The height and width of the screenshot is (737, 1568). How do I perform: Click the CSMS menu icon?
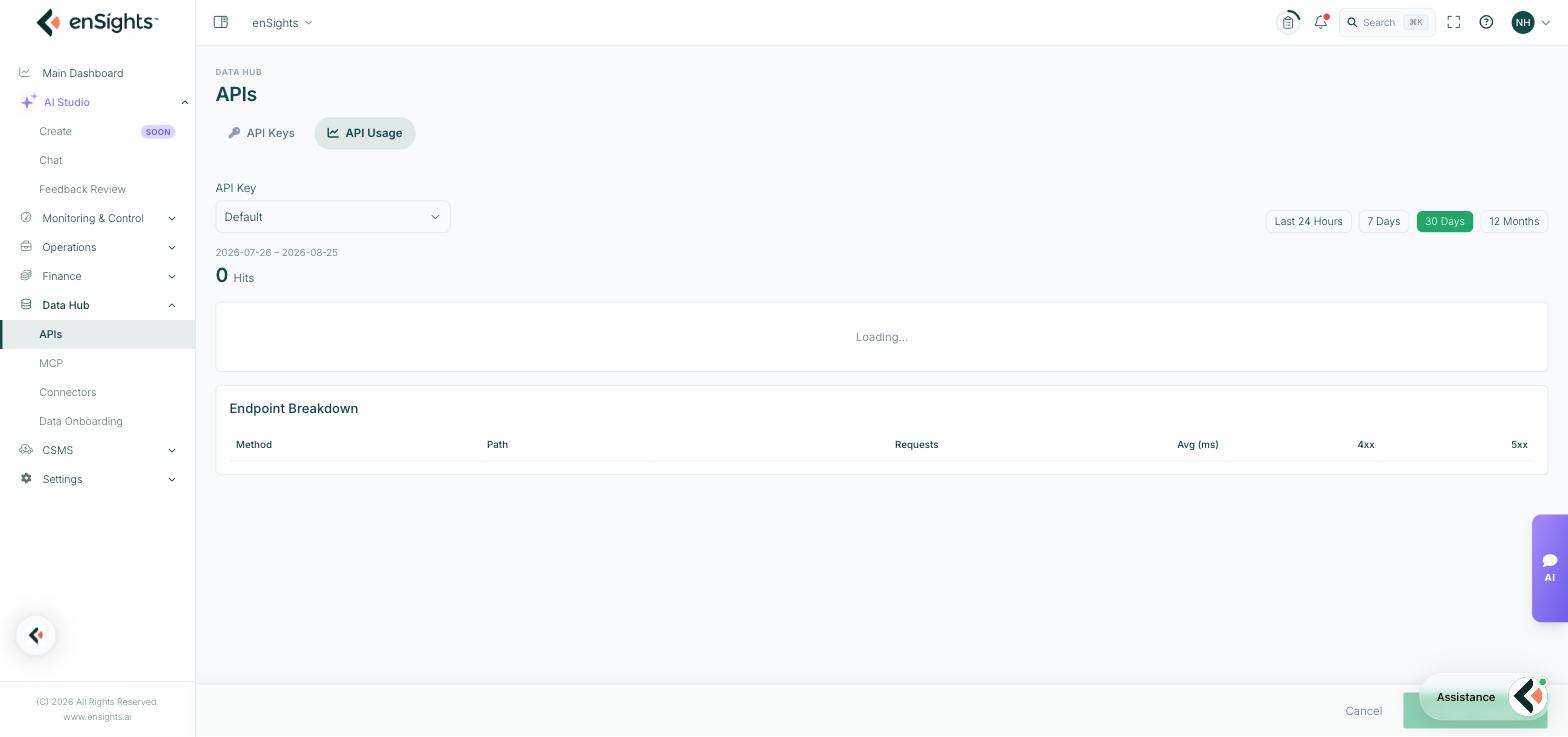pos(26,450)
